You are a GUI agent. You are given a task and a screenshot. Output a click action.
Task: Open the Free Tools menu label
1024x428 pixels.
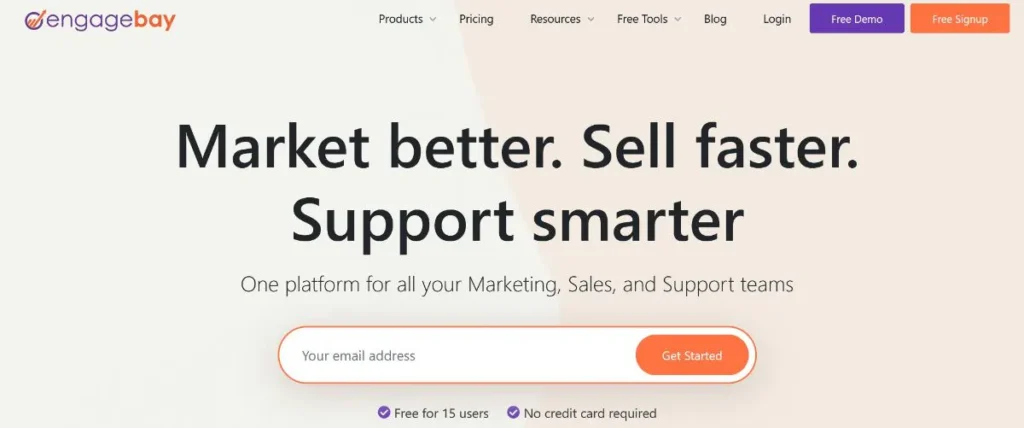[x=641, y=19]
